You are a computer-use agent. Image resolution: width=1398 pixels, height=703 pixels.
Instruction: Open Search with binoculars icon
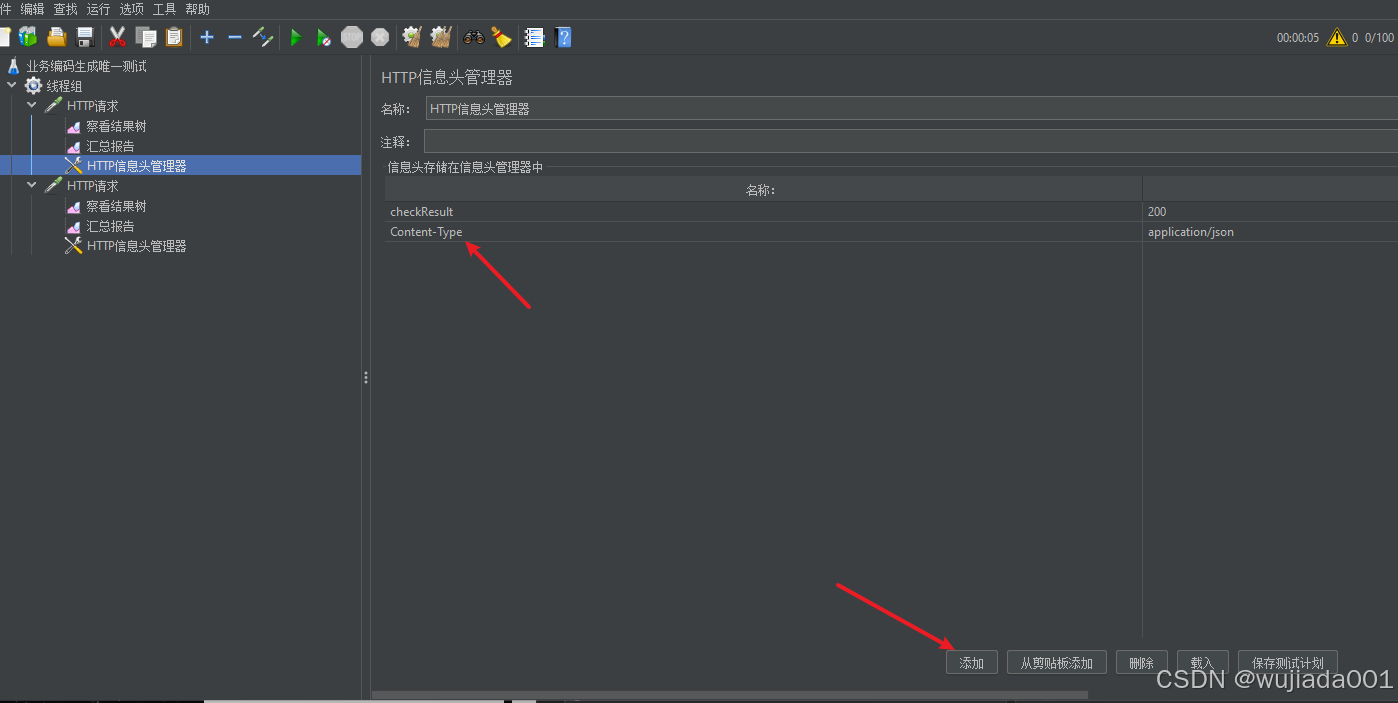(x=474, y=37)
